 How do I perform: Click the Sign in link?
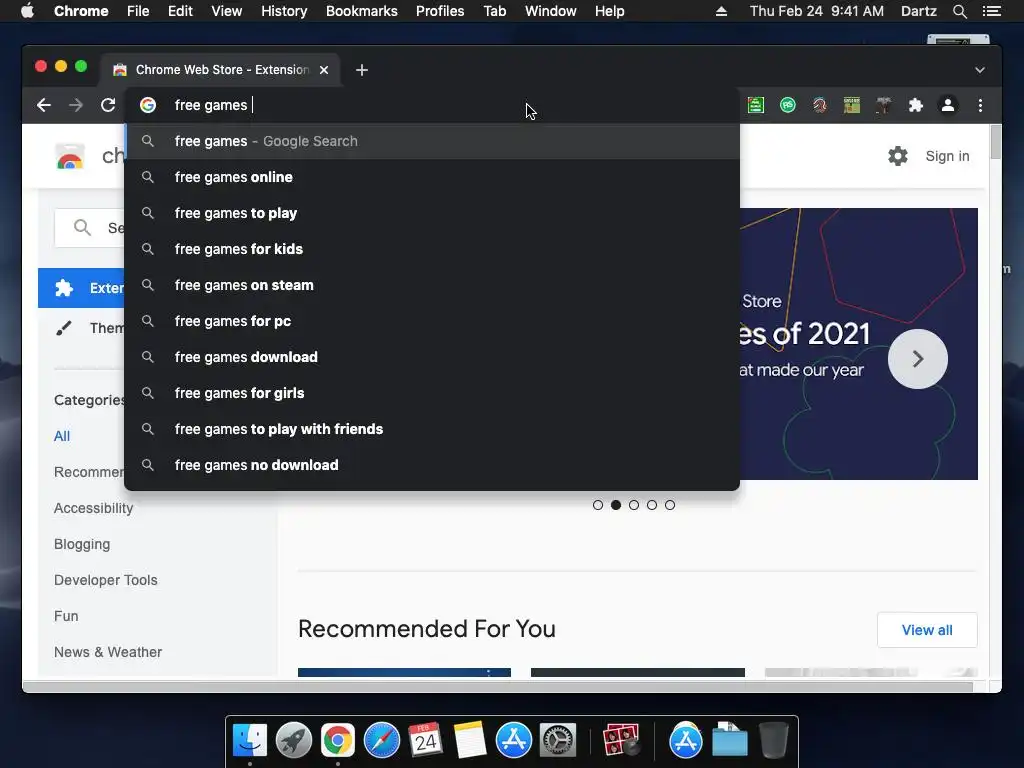[947, 156]
